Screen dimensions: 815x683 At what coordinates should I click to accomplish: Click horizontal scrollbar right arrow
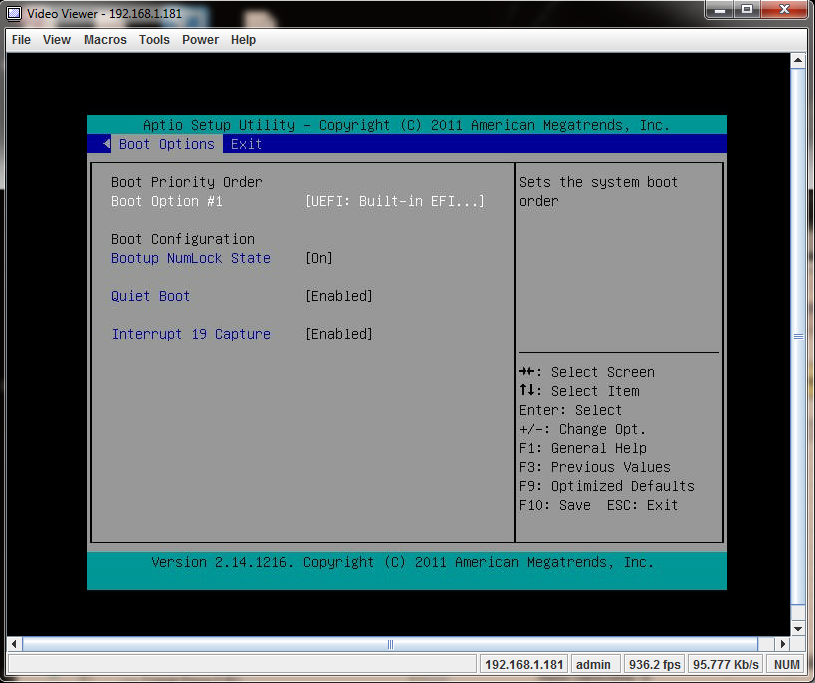781,644
